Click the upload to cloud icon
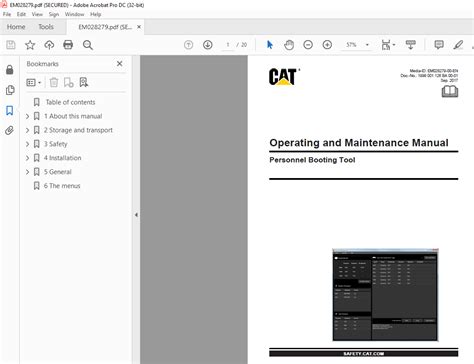474x364 pixels. 49,45
